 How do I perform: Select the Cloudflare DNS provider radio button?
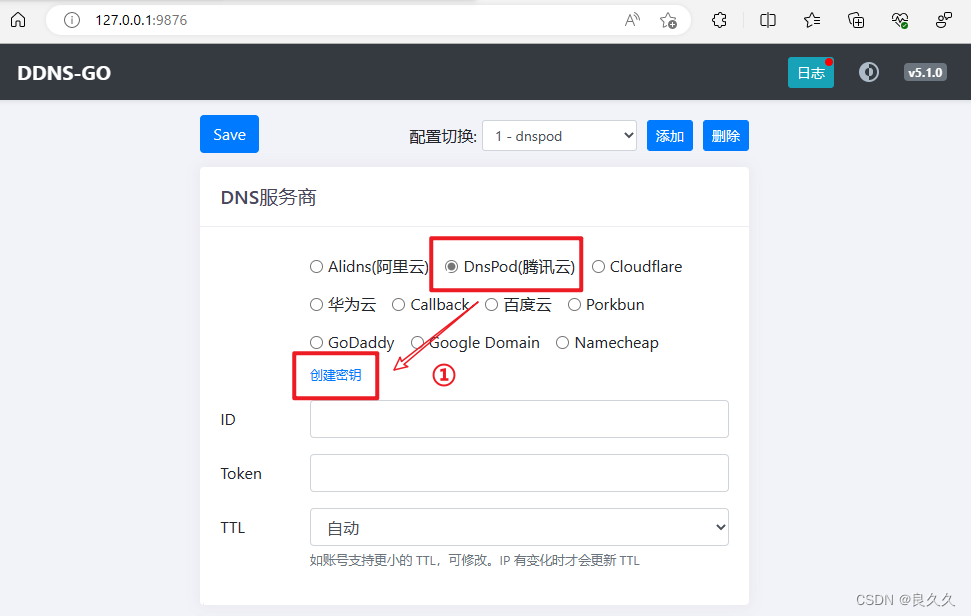click(597, 266)
